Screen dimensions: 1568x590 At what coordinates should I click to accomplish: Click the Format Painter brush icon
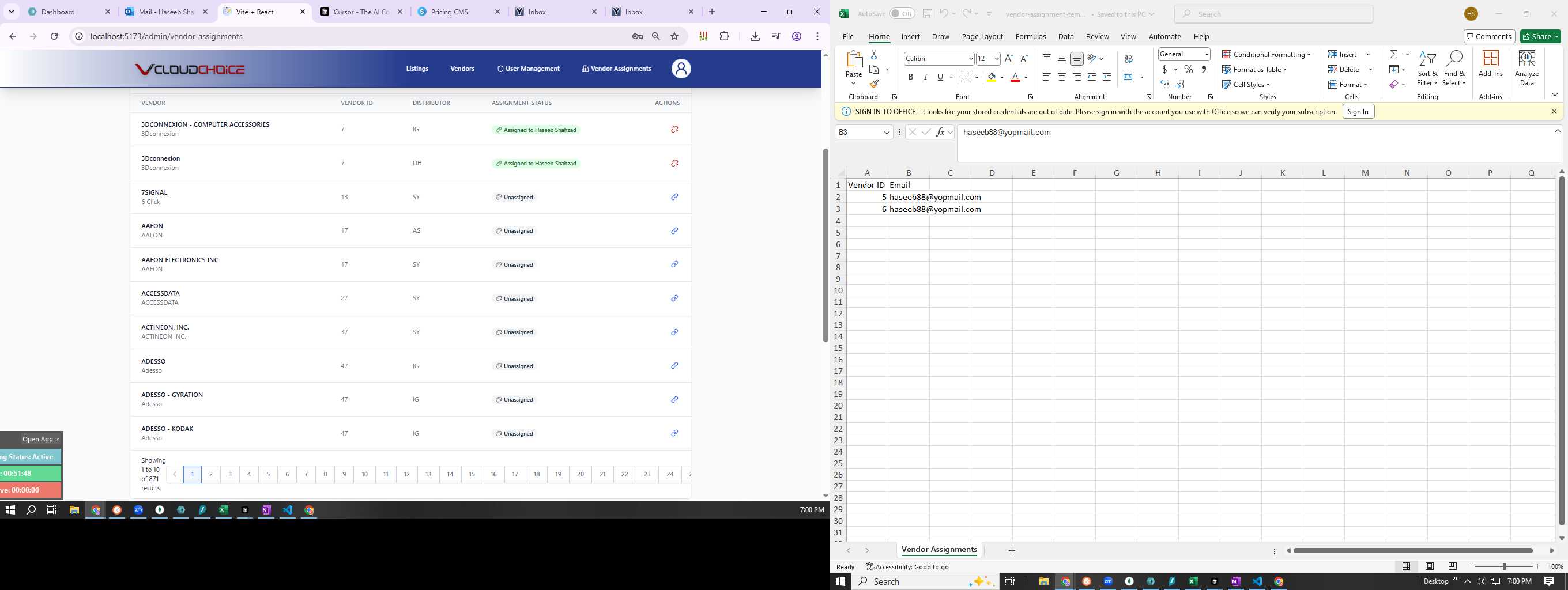[874, 84]
